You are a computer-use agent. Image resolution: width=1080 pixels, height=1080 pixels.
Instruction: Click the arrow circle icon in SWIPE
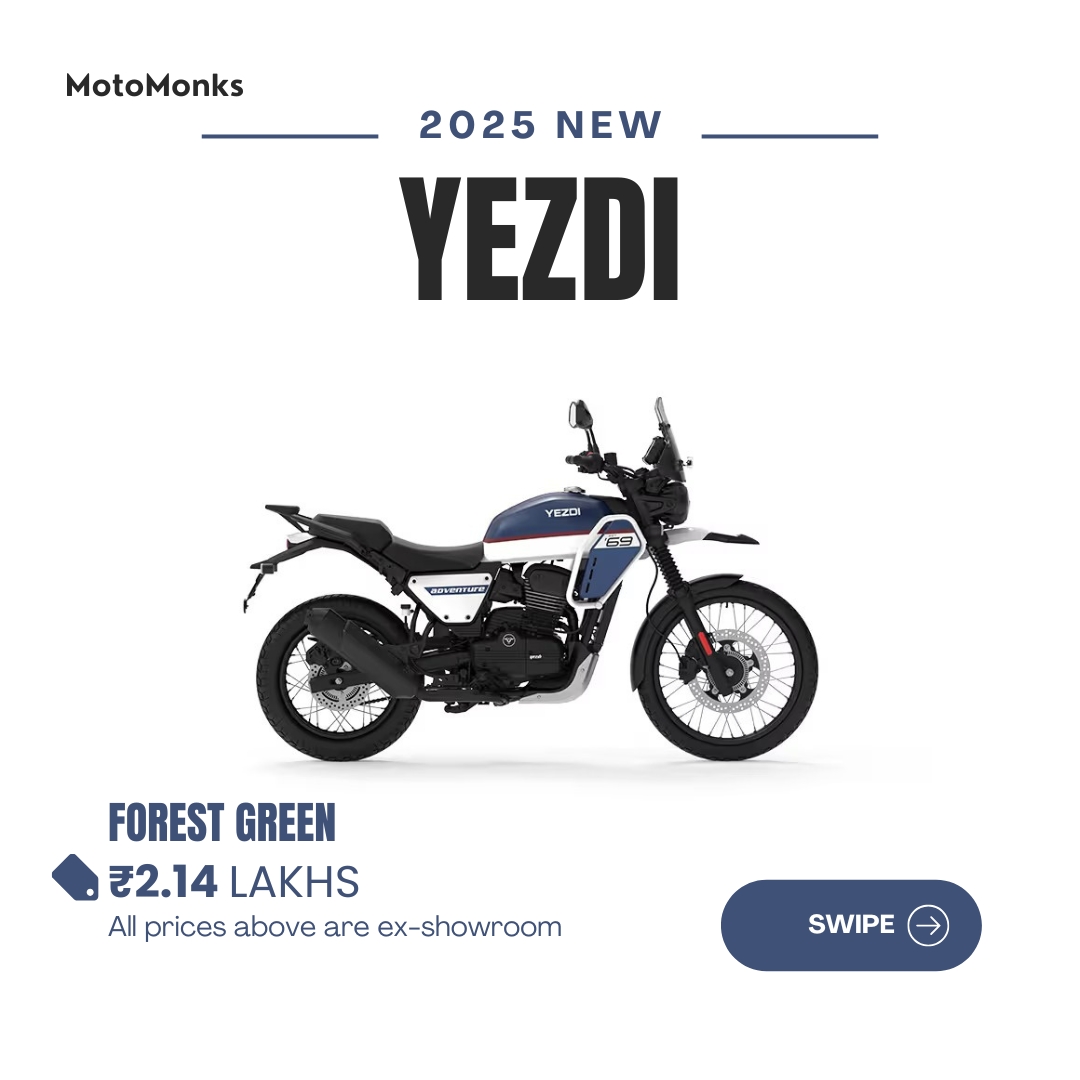pos(928,925)
